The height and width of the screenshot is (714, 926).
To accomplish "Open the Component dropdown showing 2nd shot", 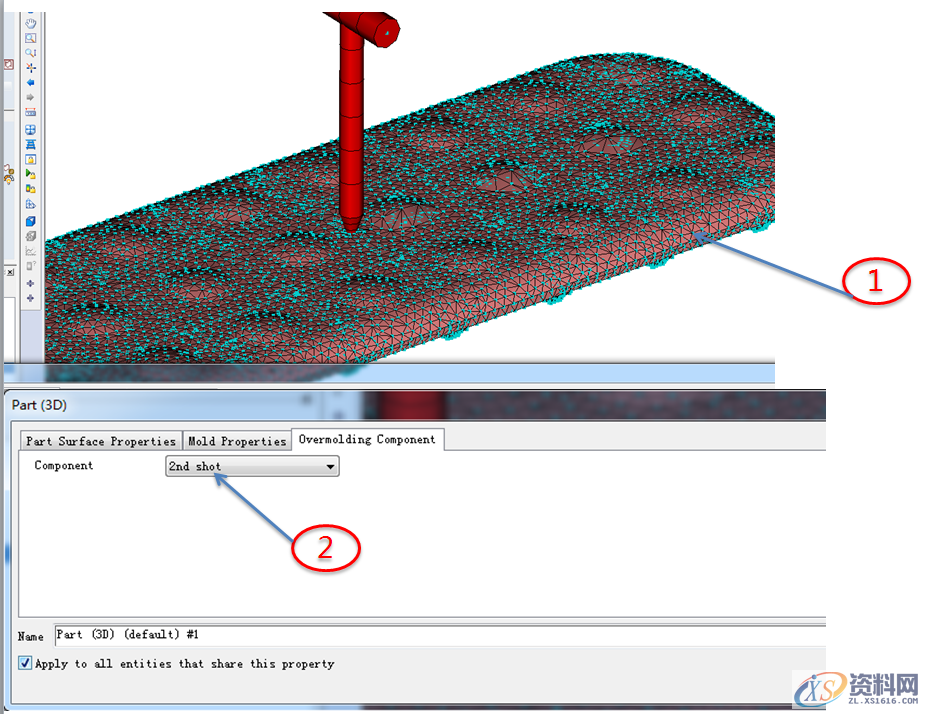I will [x=252, y=466].
